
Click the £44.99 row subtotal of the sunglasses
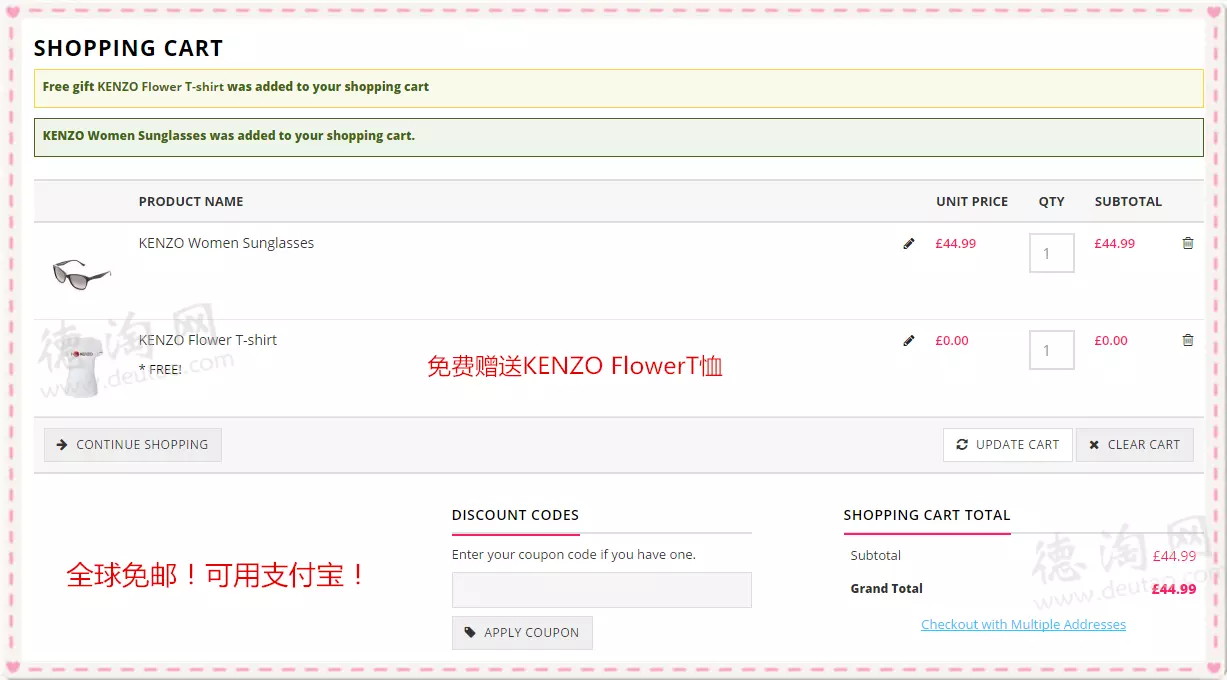[x=1115, y=243]
